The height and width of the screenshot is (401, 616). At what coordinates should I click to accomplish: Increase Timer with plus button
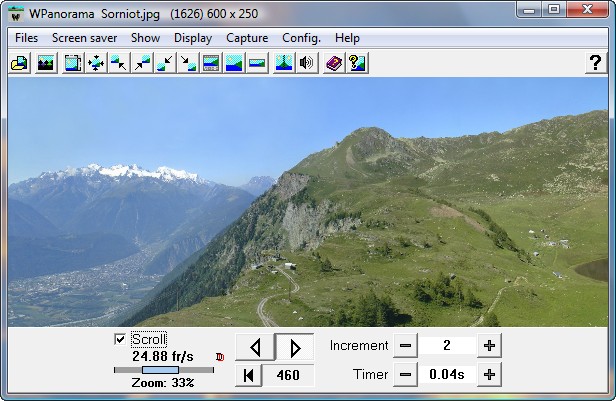(x=489, y=375)
